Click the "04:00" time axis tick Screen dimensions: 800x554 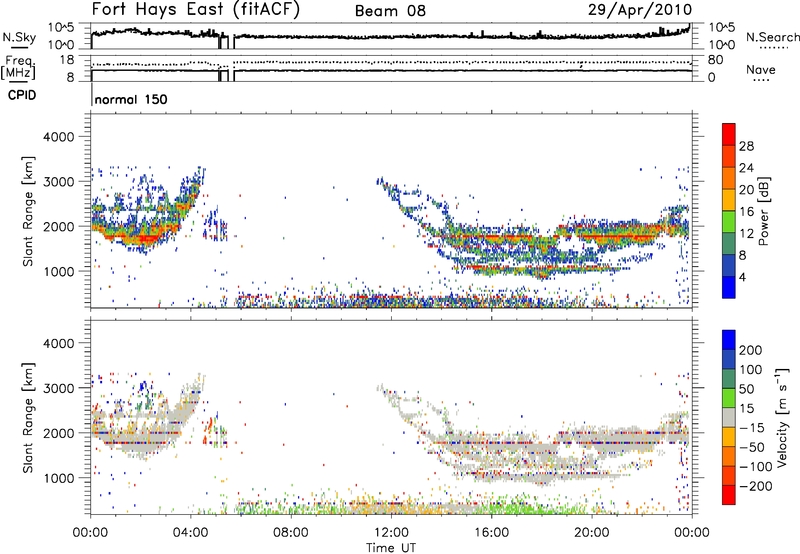(x=191, y=533)
